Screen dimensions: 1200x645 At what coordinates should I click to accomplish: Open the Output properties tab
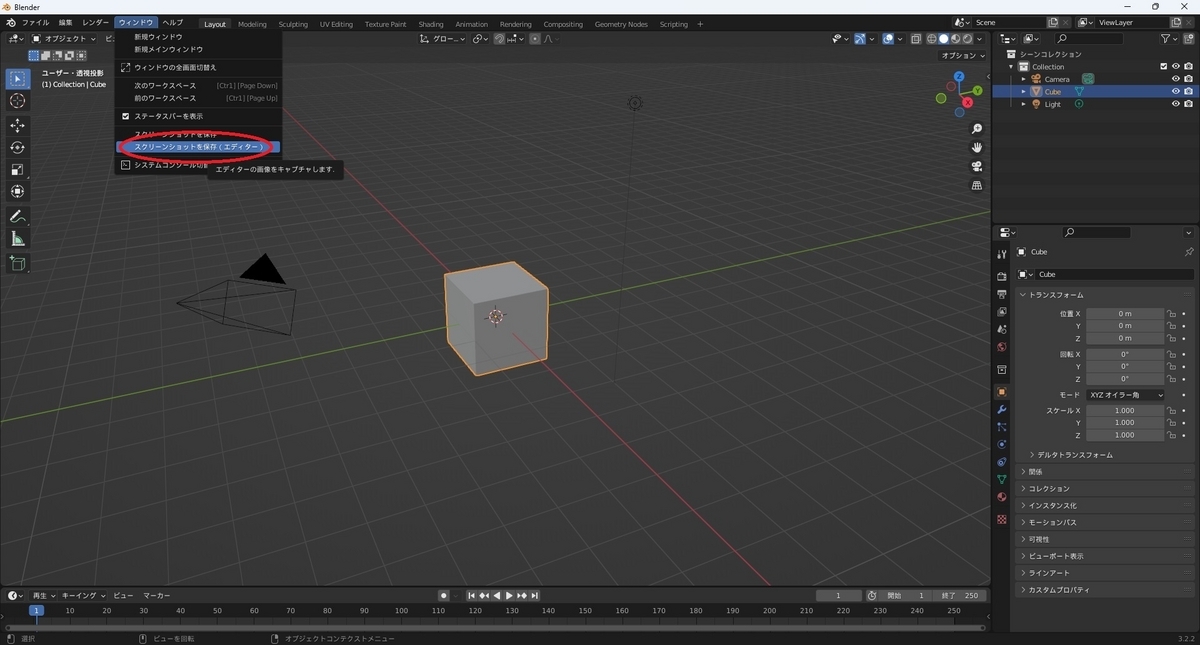1002,294
